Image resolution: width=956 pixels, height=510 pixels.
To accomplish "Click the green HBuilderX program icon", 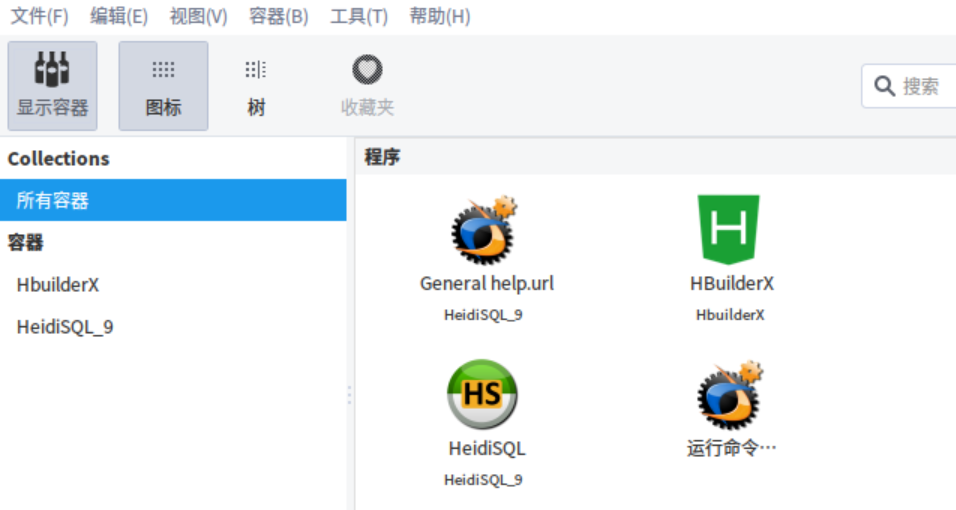I will tap(729, 229).
